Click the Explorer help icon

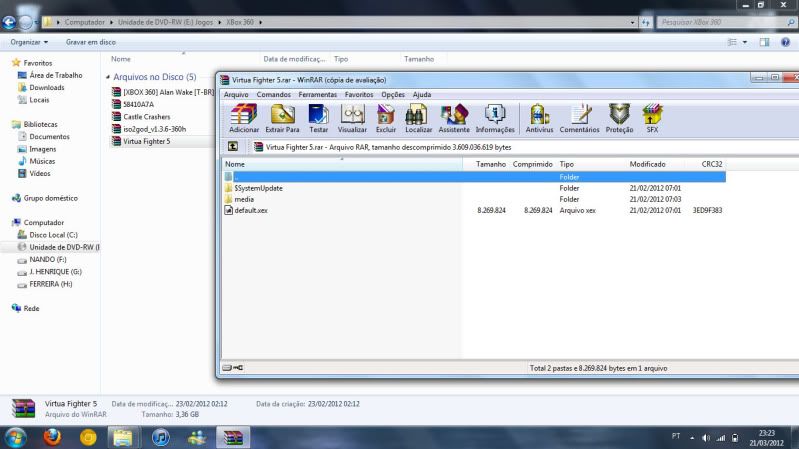coord(785,42)
